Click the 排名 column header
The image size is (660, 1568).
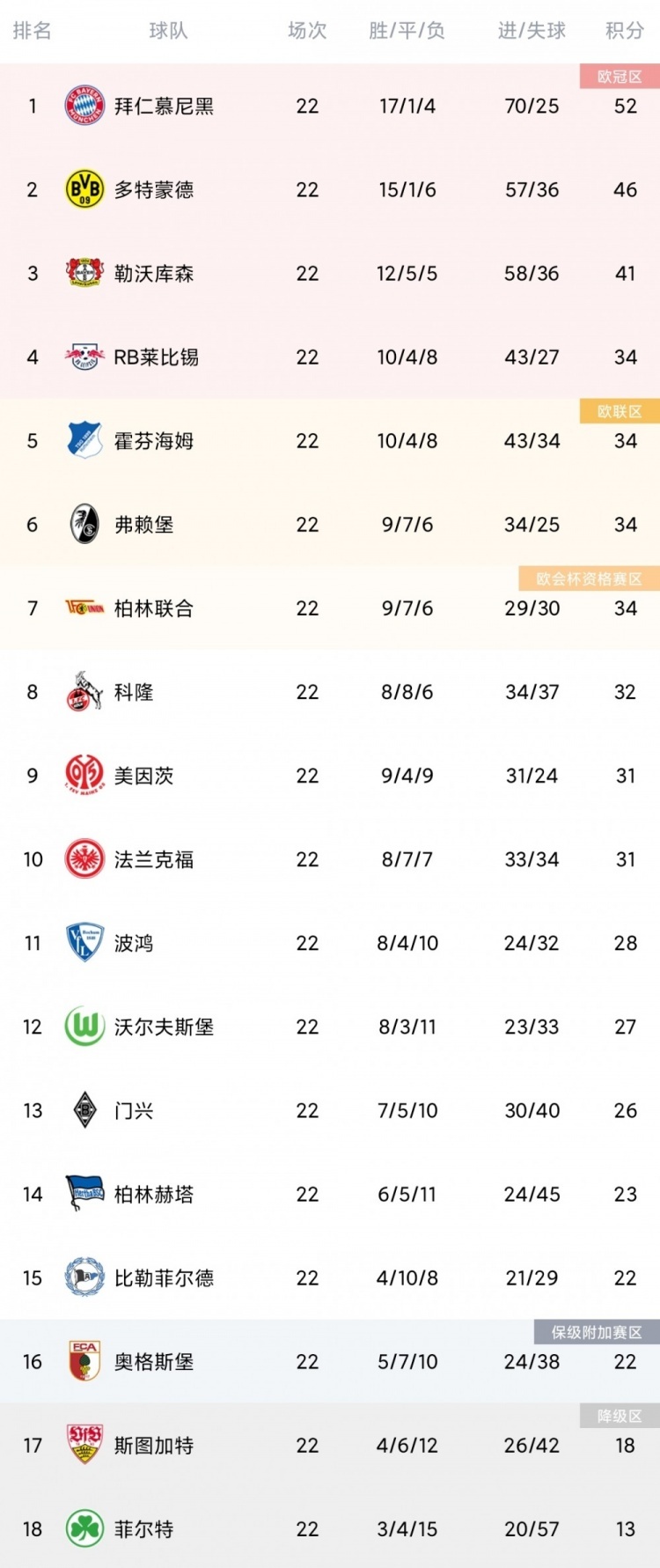[x=33, y=31]
